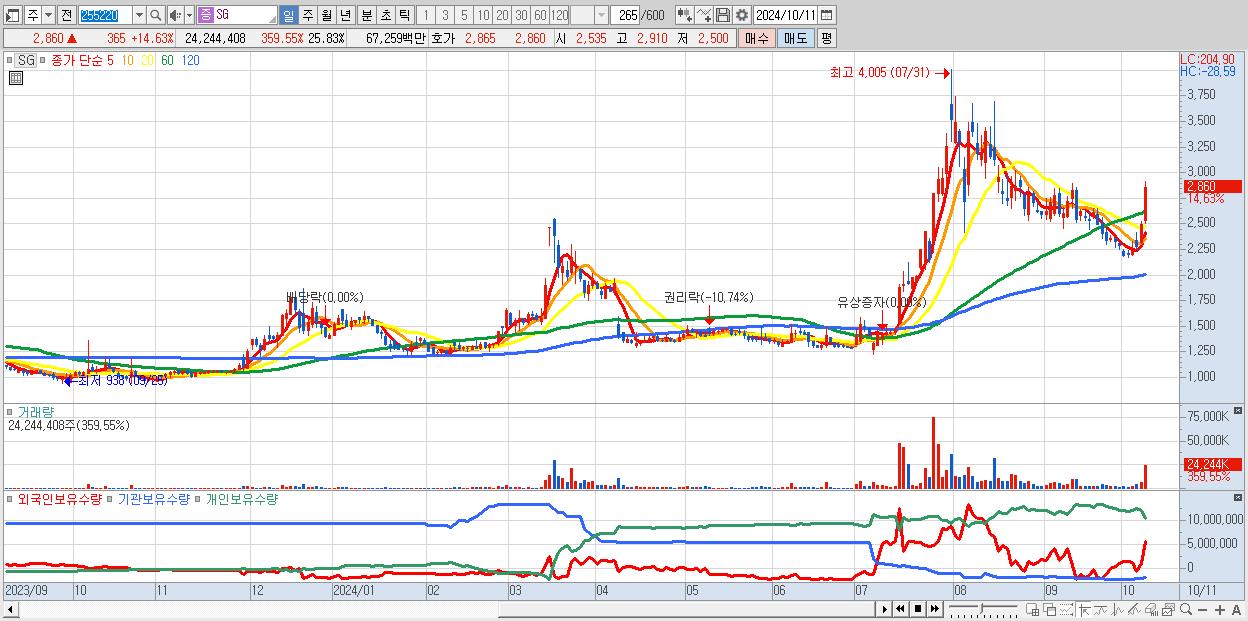Click the grid icon below SG legend
Image resolution: width=1248 pixels, height=621 pixels.
[x=14, y=77]
